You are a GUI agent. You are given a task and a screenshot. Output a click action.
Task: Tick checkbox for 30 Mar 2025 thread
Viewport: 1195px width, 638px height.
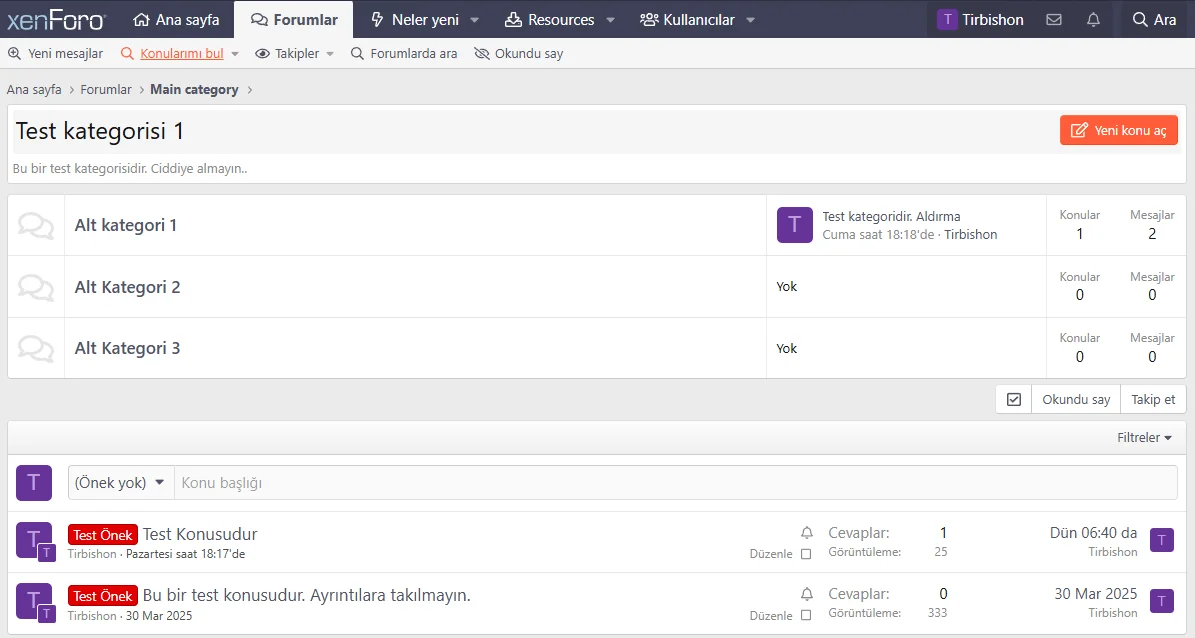coord(806,615)
